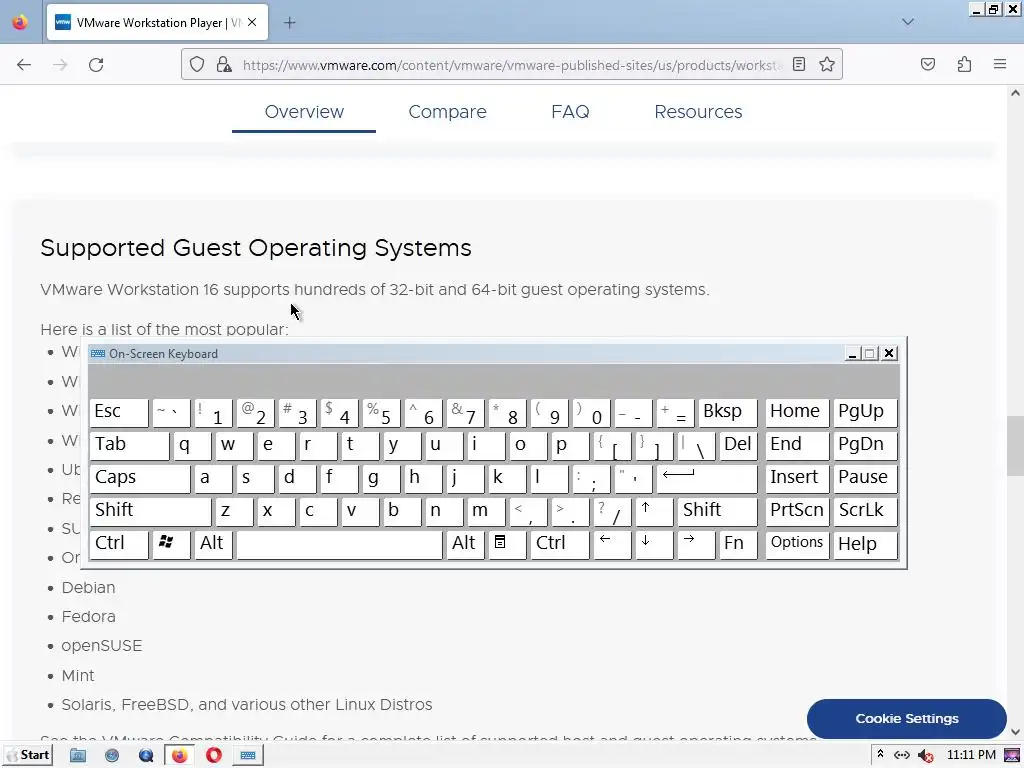
Task: Reload the VMware page
Action: point(96,65)
